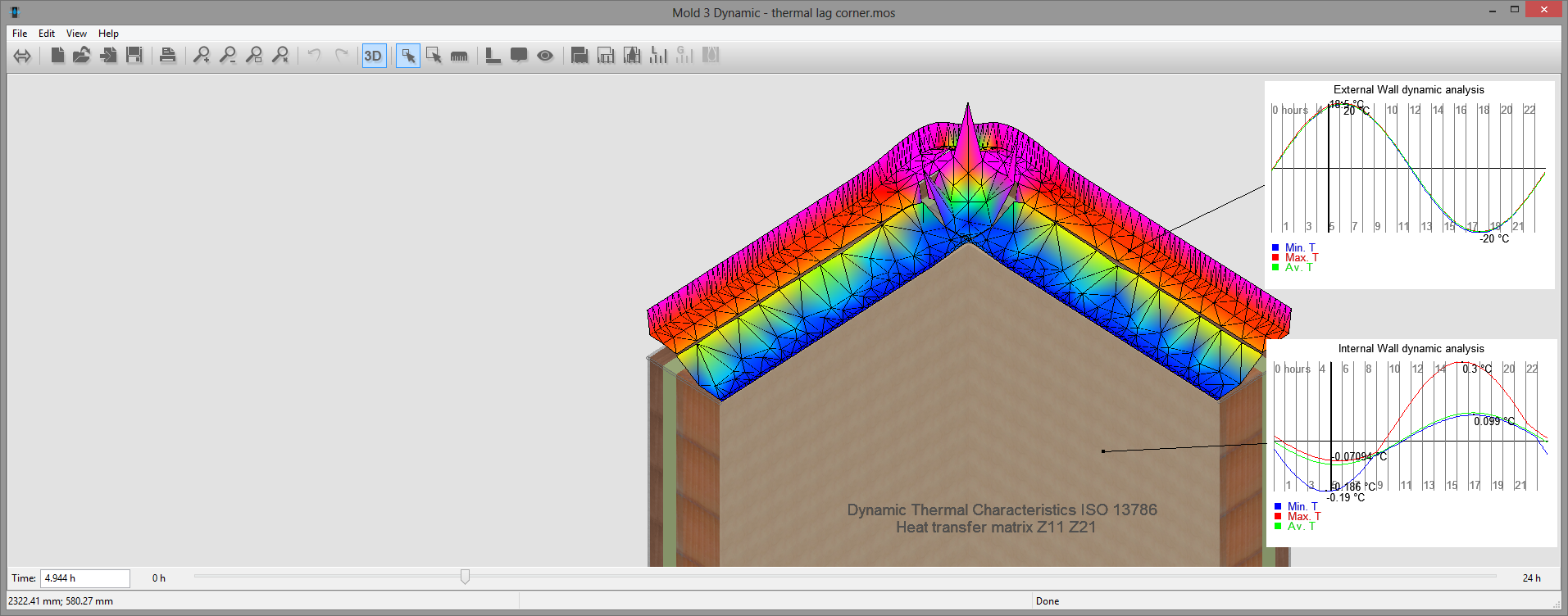Viewport: 1568px width, 616px height.
Task: Click the floppy with bars results icon
Action: 606,56
